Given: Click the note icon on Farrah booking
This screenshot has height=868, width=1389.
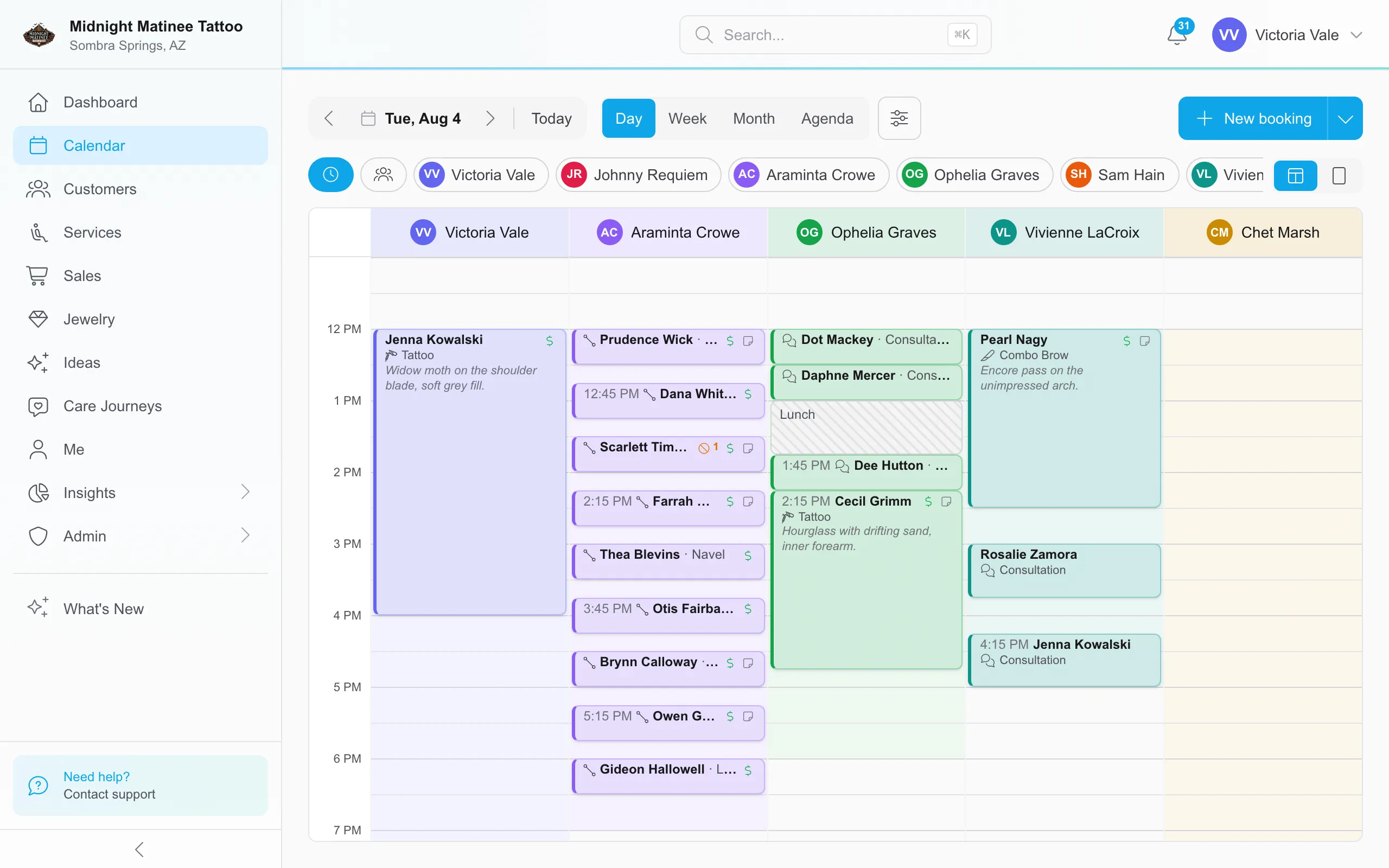Looking at the screenshot, I should (x=748, y=502).
